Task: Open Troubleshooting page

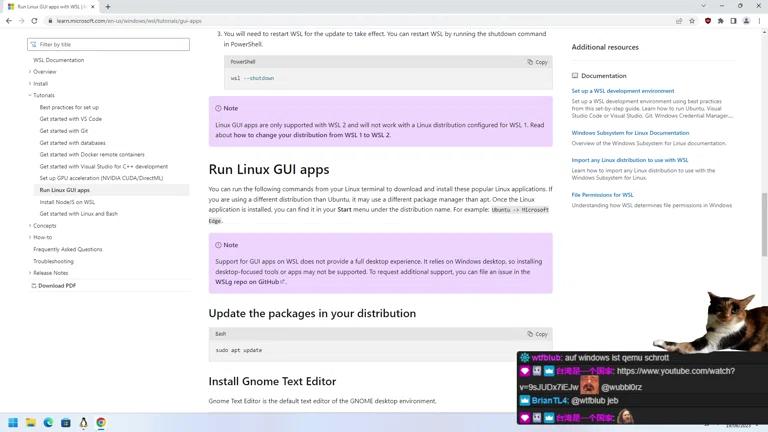Action: point(53,262)
